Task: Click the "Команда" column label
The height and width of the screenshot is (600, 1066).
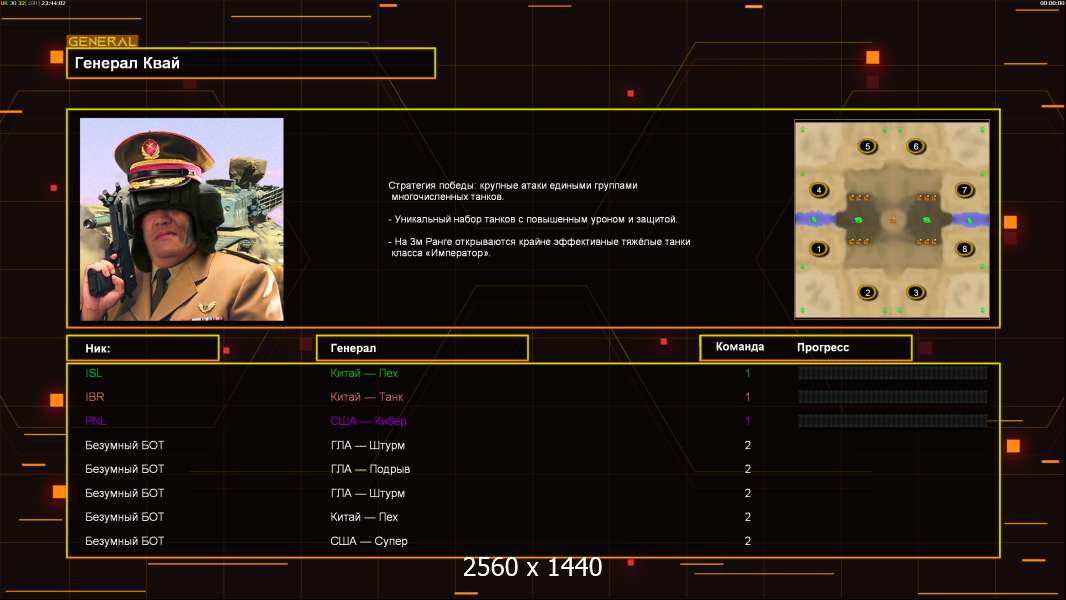Action: (740, 347)
